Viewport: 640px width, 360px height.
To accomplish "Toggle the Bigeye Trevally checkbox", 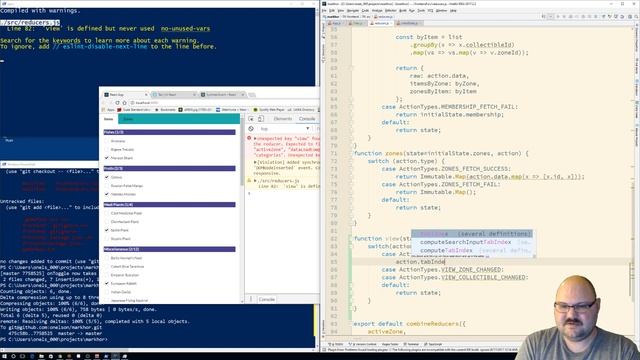I will point(107,149).
